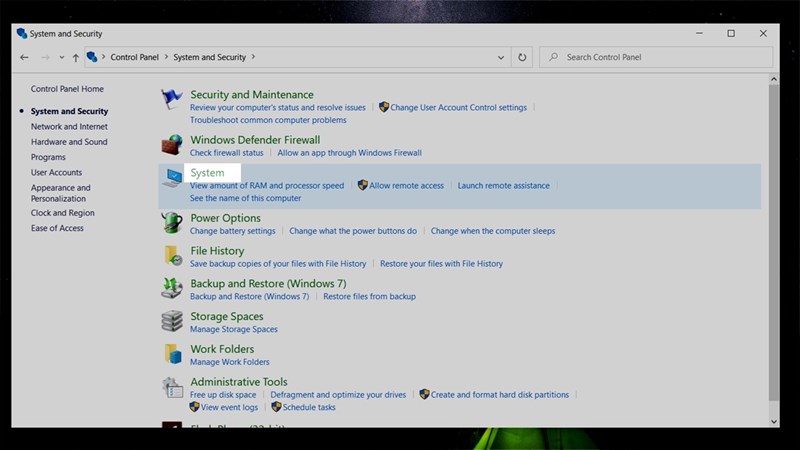Image resolution: width=800 pixels, height=450 pixels.
Task: Expand chevron after System and Security breadcrumb
Action: point(253,57)
